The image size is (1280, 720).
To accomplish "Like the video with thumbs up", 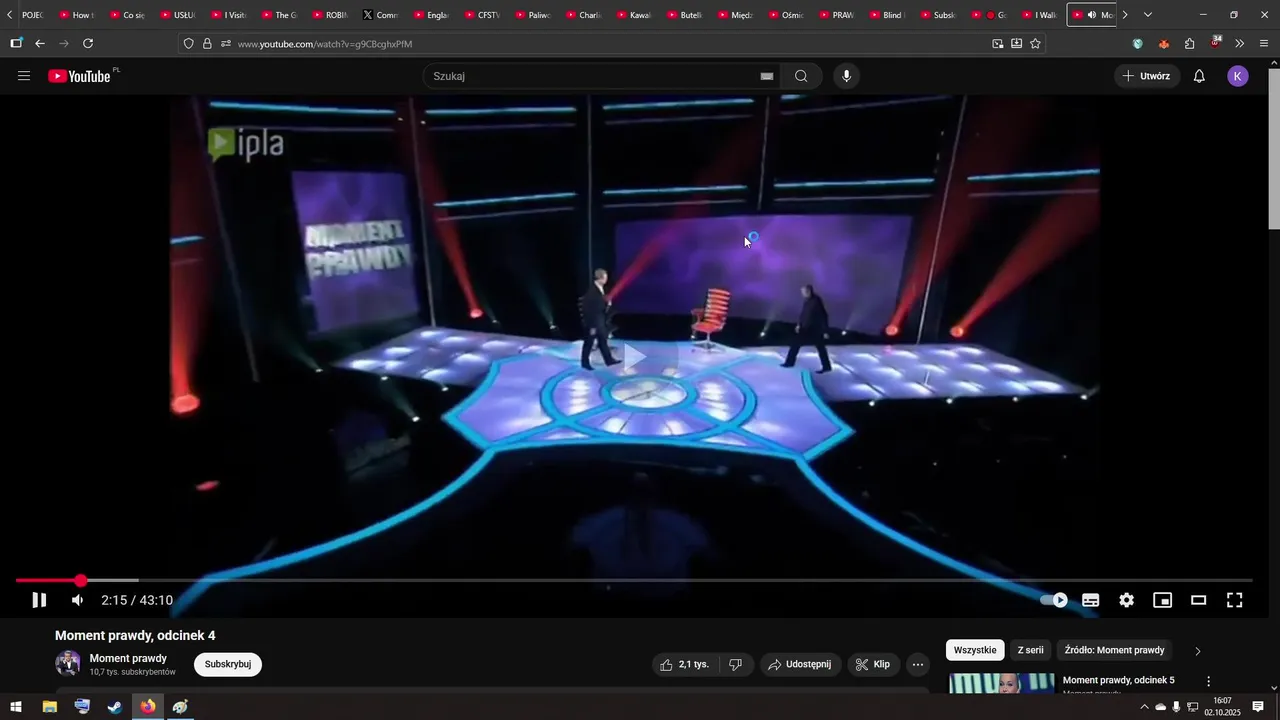I will pyautogui.click(x=685, y=664).
